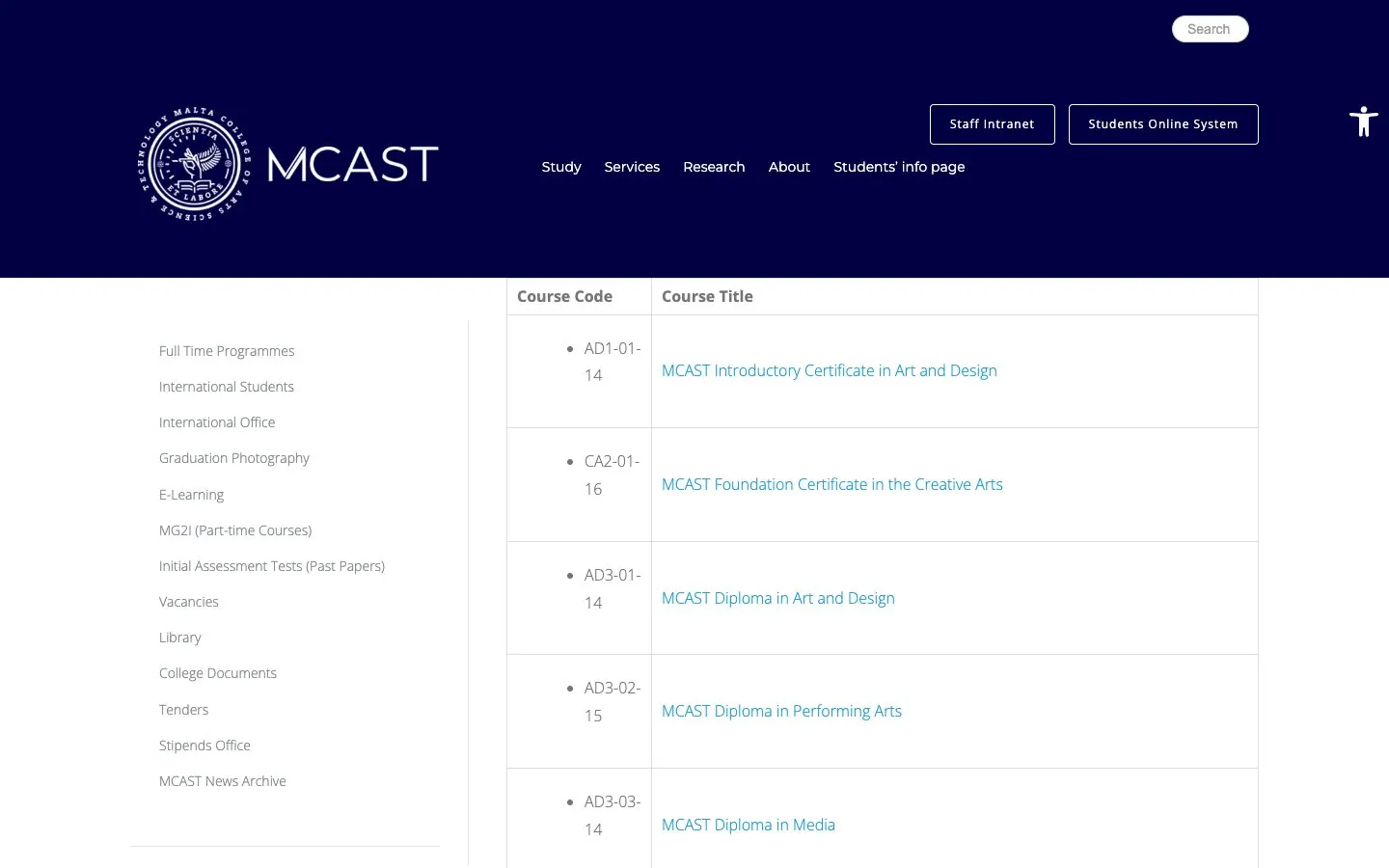Open the Tenders sidebar link
The height and width of the screenshot is (868, 1389).
click(x=183, y=710)
